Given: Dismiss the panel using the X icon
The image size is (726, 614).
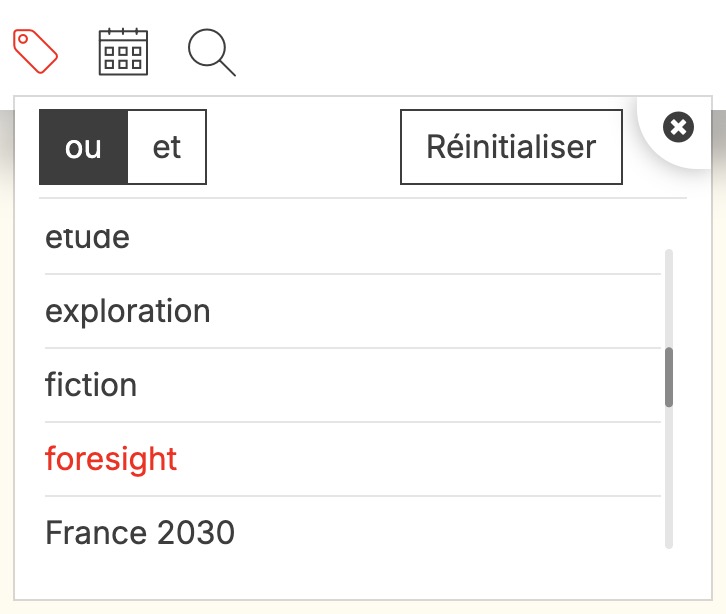Looking at the screenshot, I should point(678,127).
